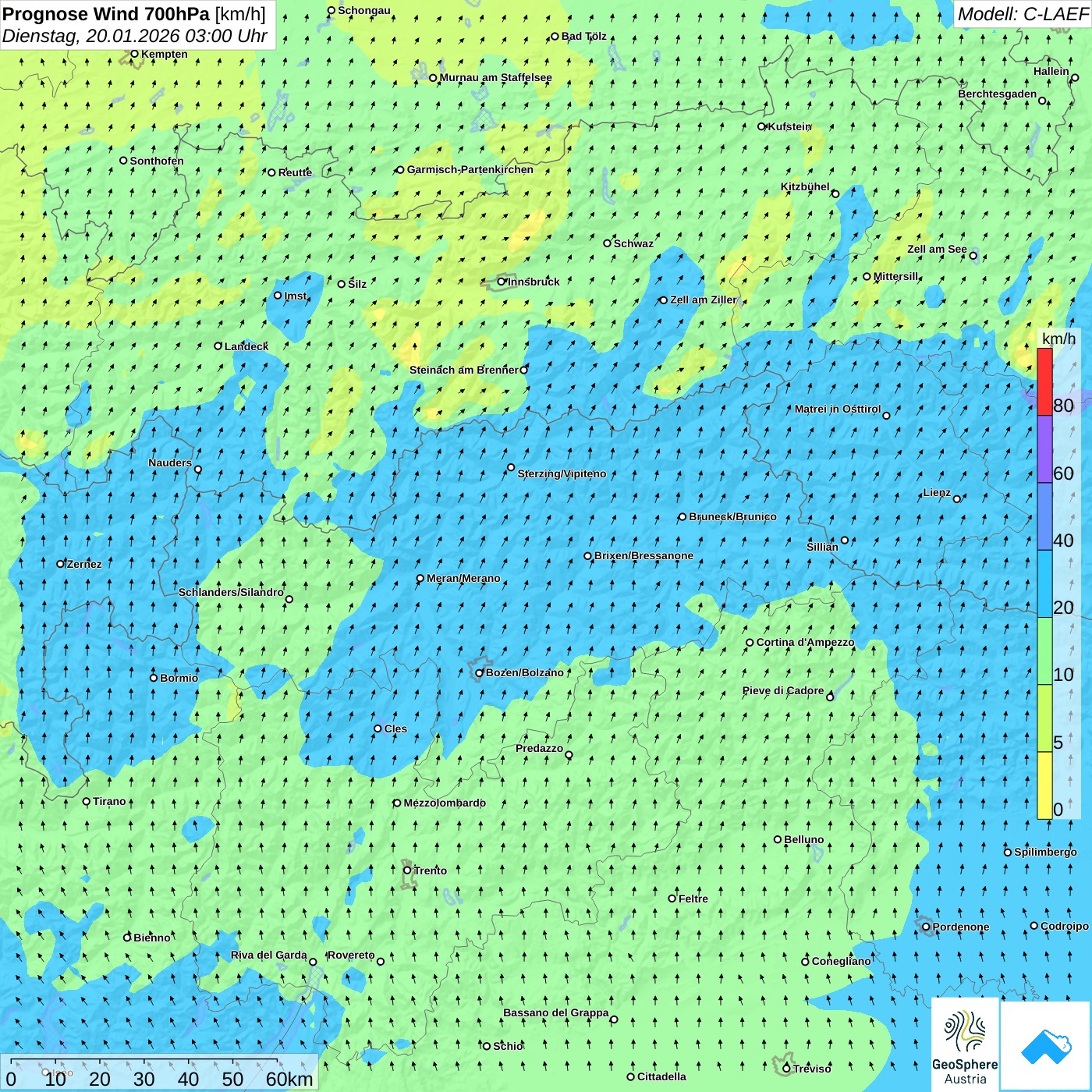Click the 'Sterzing/Vipiteno' label
This screenshot has width=1092, height=1092.
562,473
